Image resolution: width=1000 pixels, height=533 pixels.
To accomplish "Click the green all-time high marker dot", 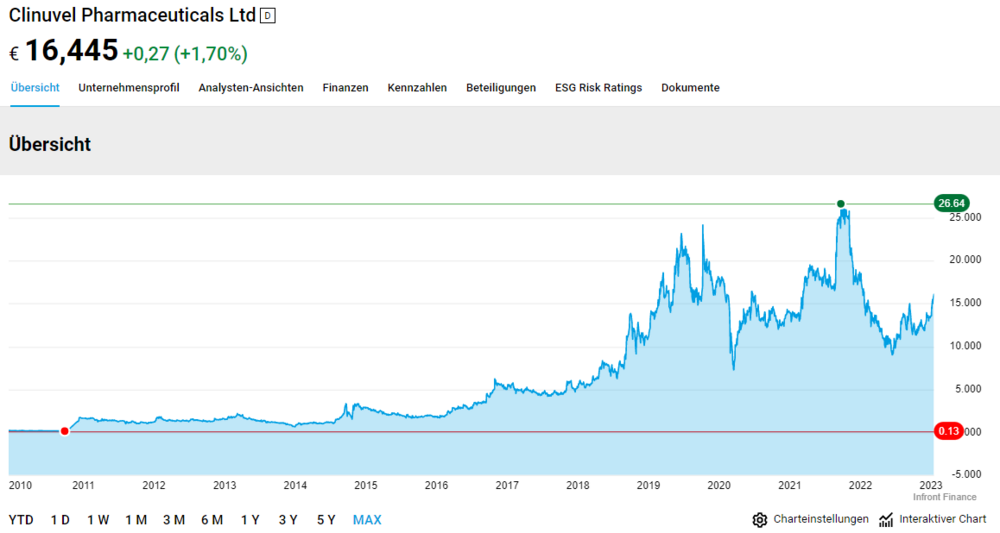I will [x=841, y=204].
